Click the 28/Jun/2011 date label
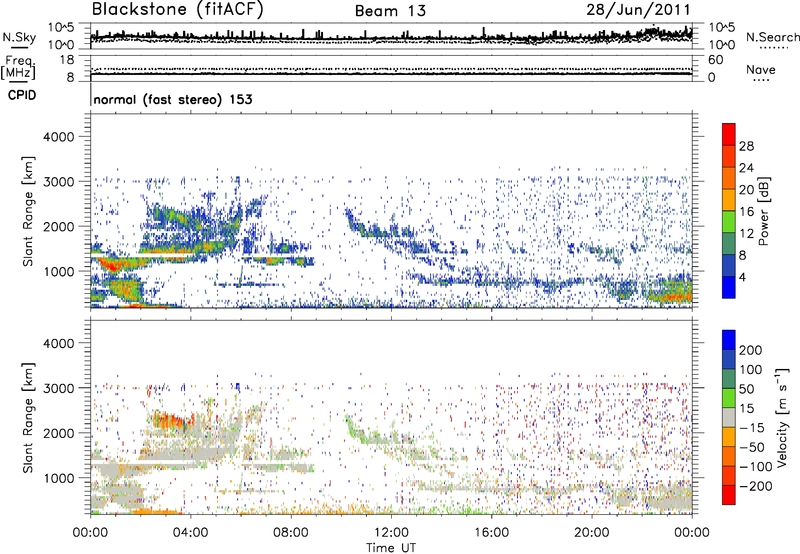Screen dimensions: 800x554 638,10
